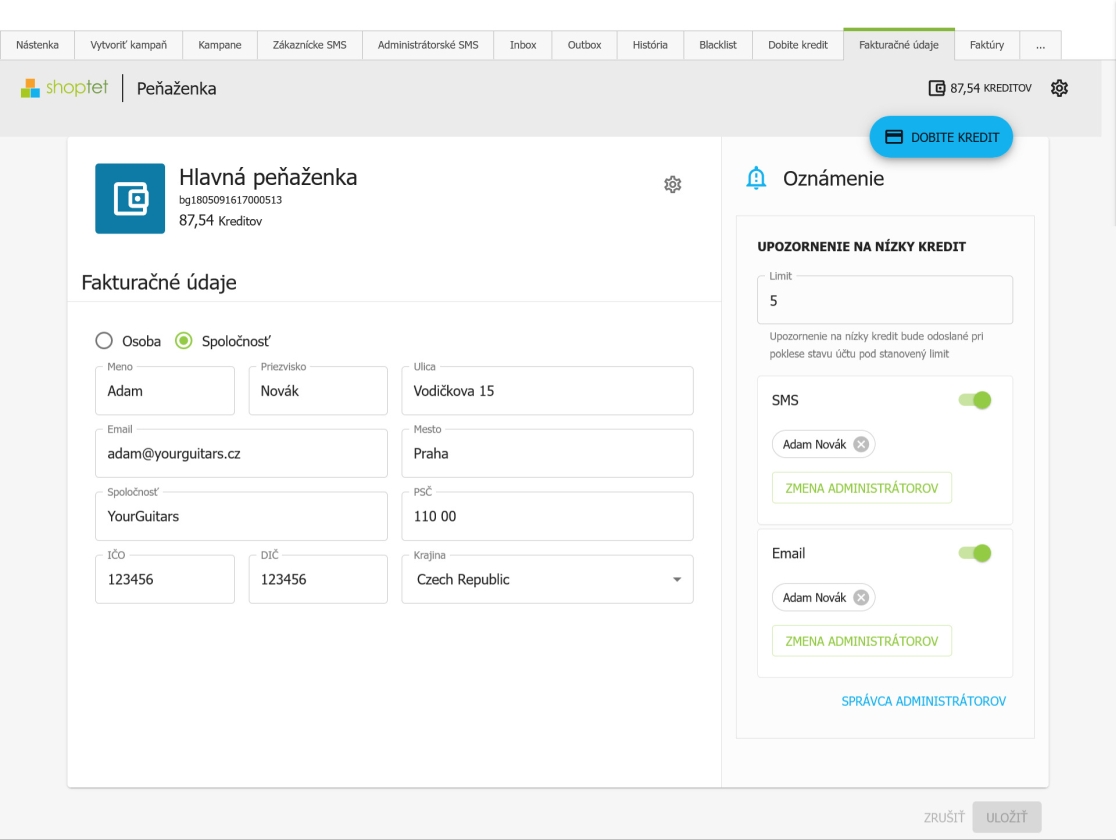Go to Kampane tab

click(220, 45)
